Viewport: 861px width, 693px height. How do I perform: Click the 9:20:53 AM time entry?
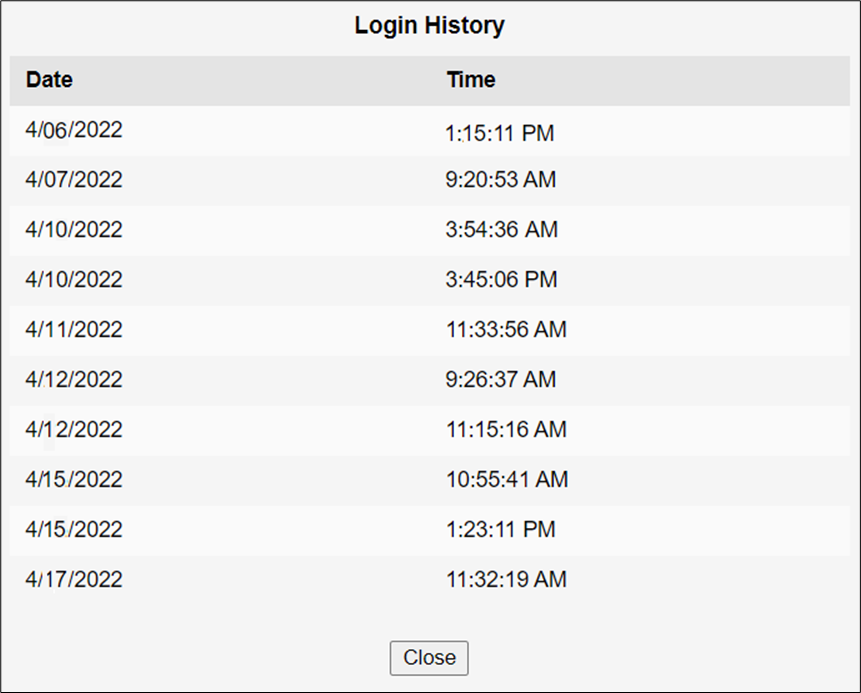coord(501,180)
